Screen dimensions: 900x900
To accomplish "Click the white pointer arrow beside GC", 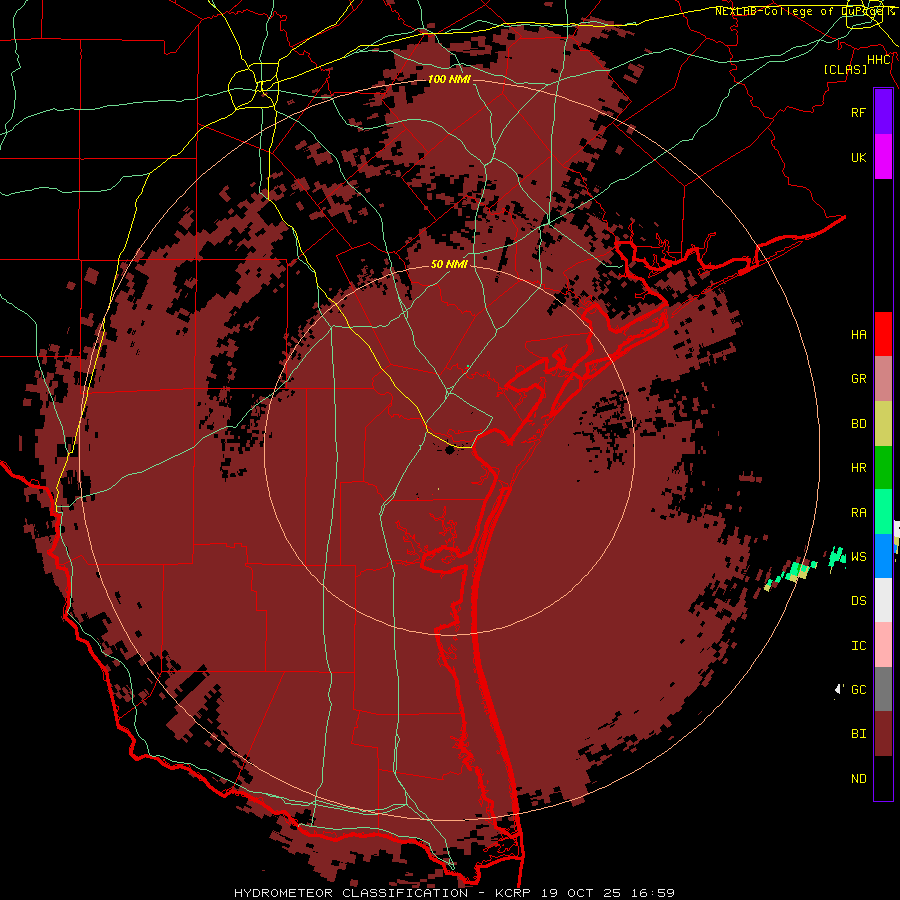I will click(839, 689).
